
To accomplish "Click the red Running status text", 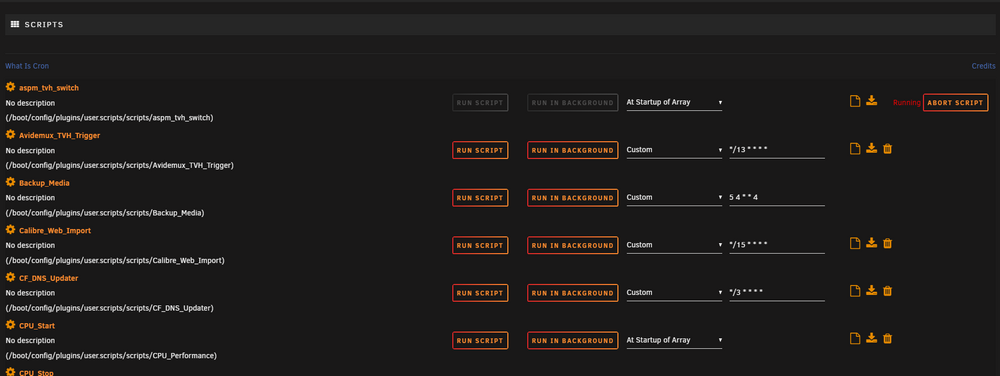I will 907,103.
